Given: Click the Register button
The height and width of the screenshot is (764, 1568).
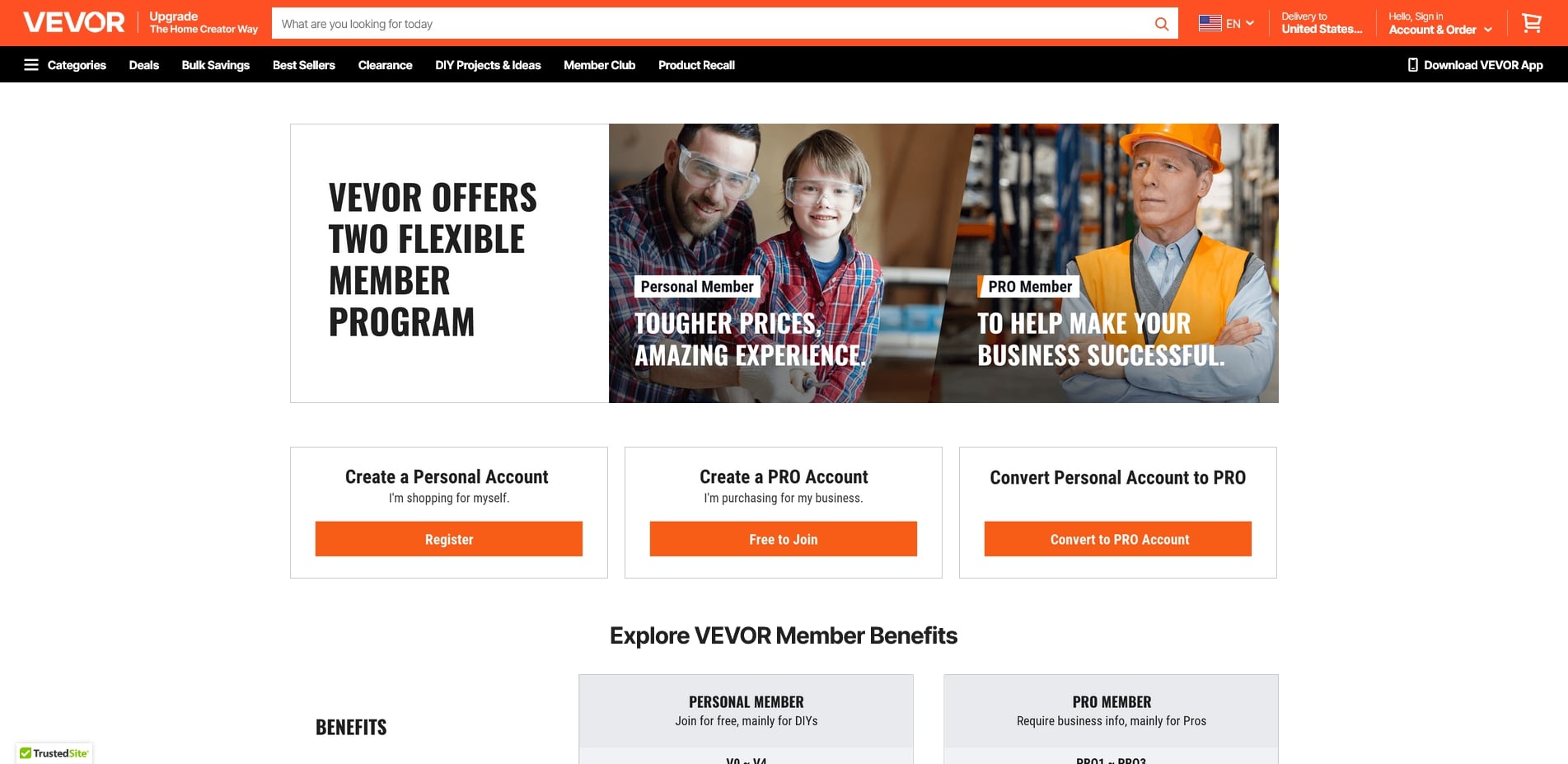Looking at the screenshot, I should 449,539.
